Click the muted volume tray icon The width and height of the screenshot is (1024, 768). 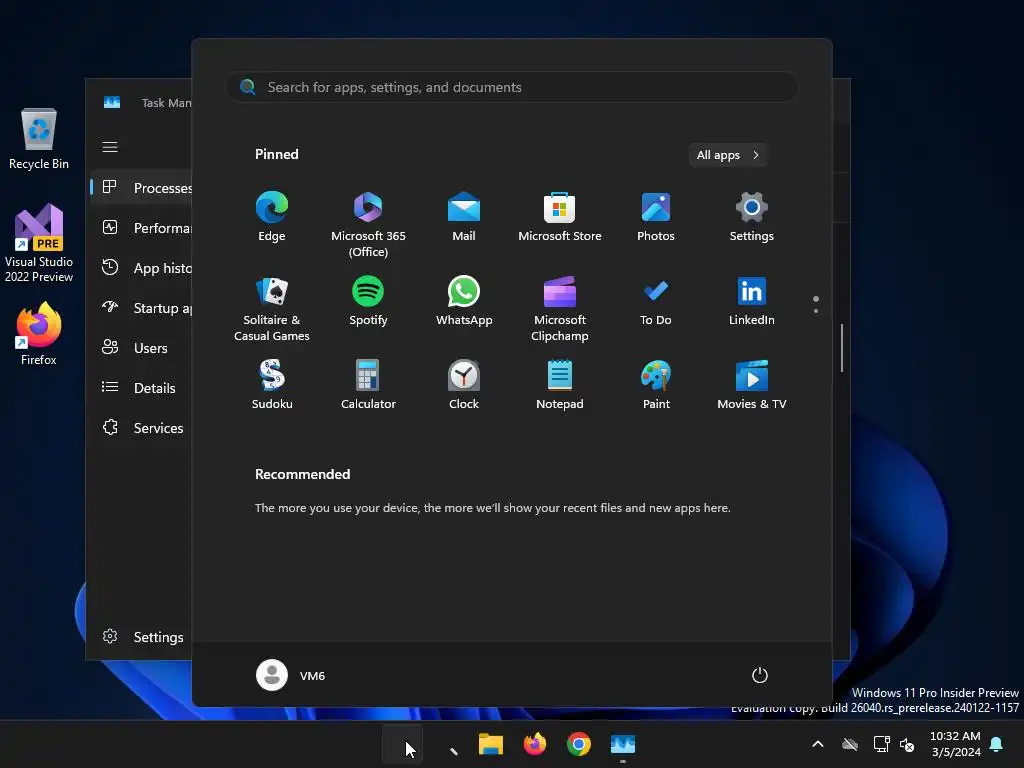click(907, 744)
